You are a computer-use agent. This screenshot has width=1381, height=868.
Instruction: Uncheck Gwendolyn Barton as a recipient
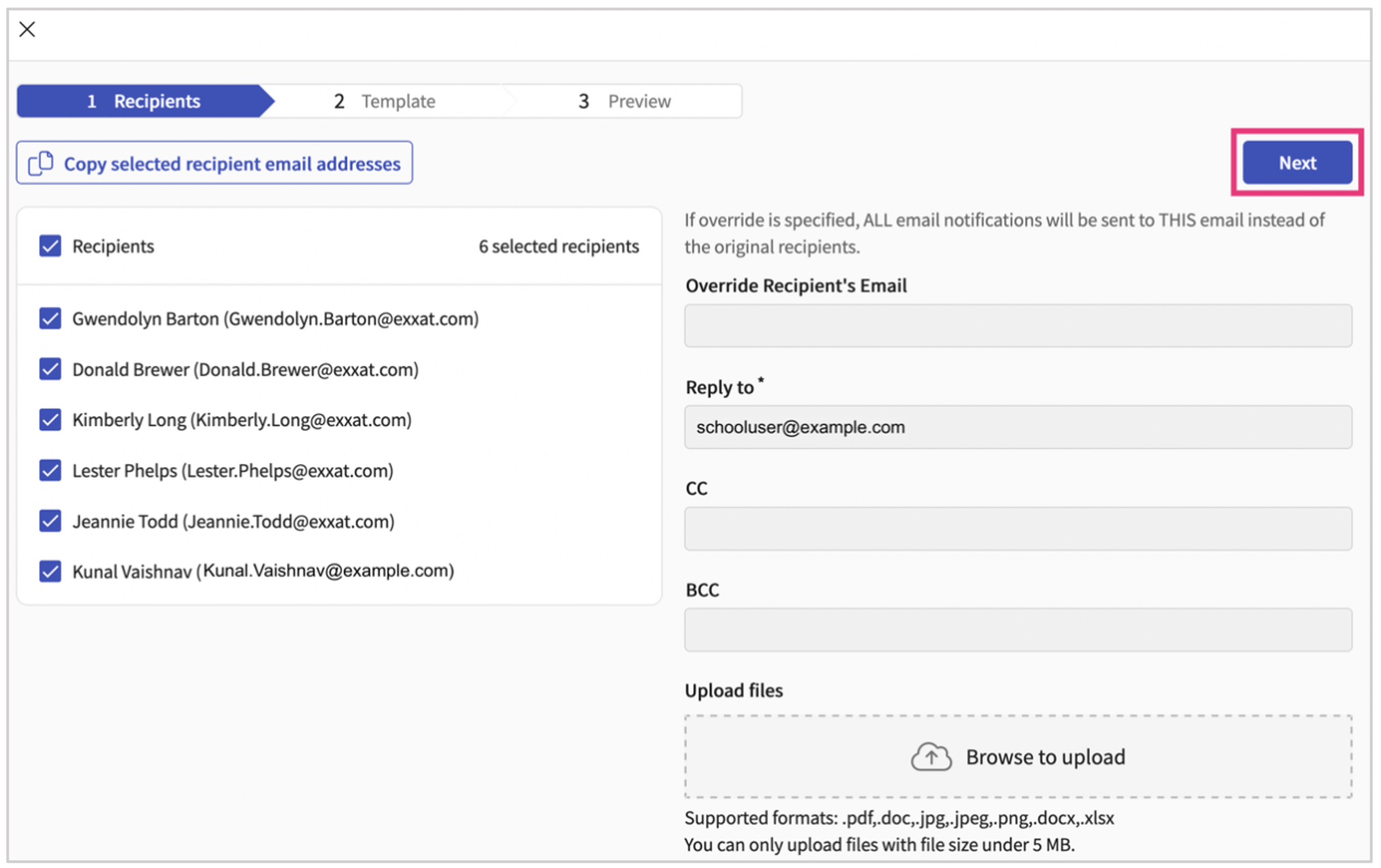coord(49,319)
